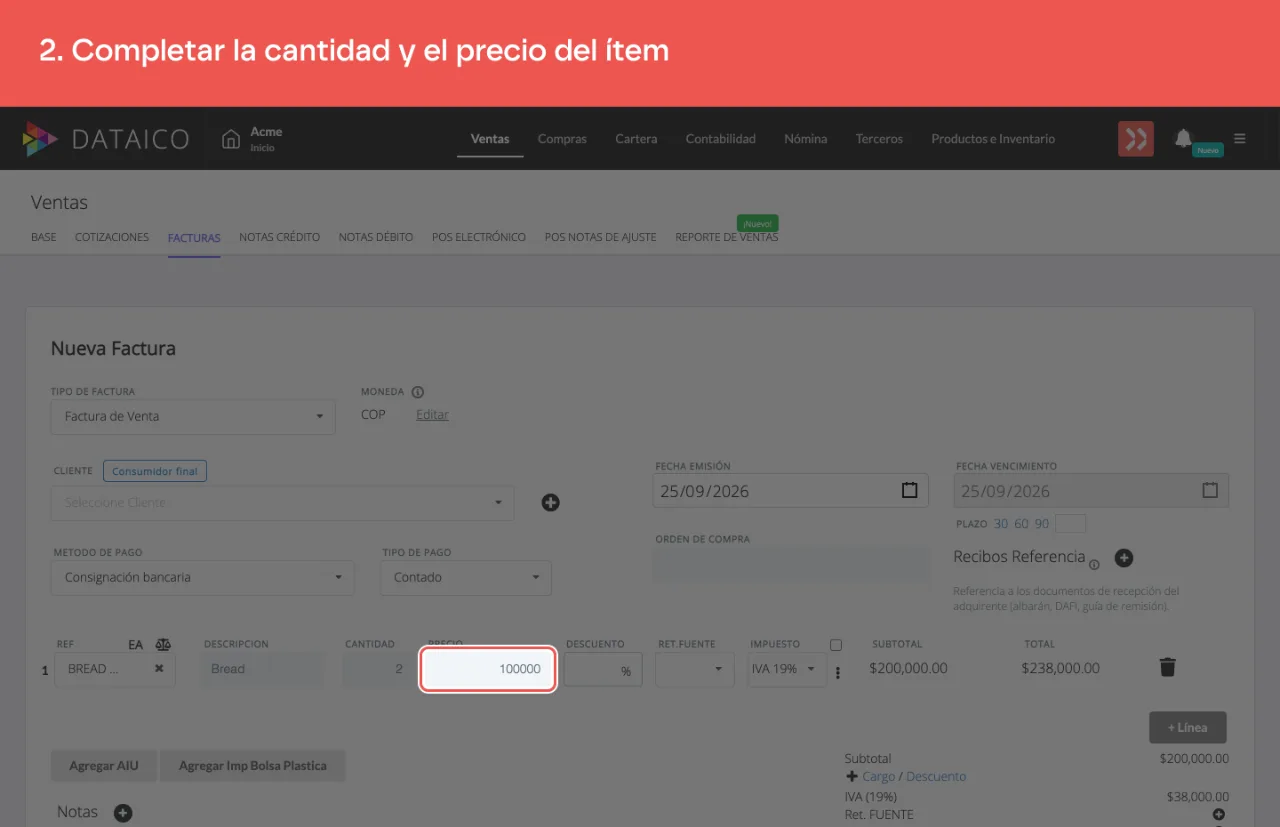
Task: Set the term to 30 days
Action: pyautogui.click(x=1001, y=524)
